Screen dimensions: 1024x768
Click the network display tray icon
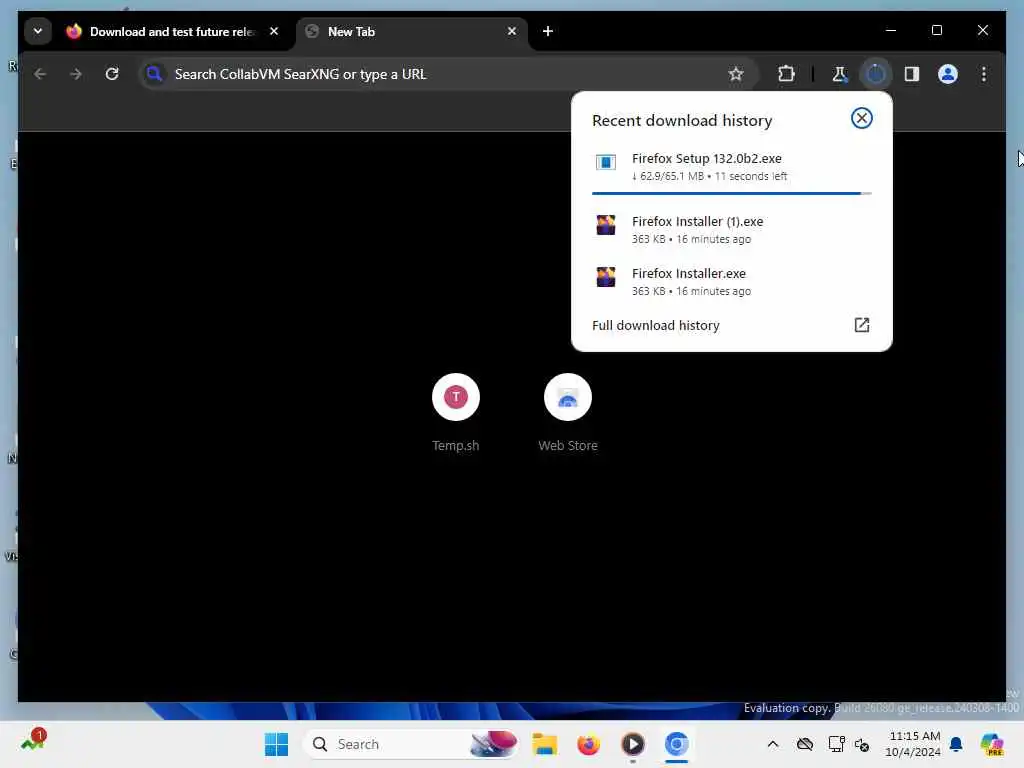tap(836, 744)
